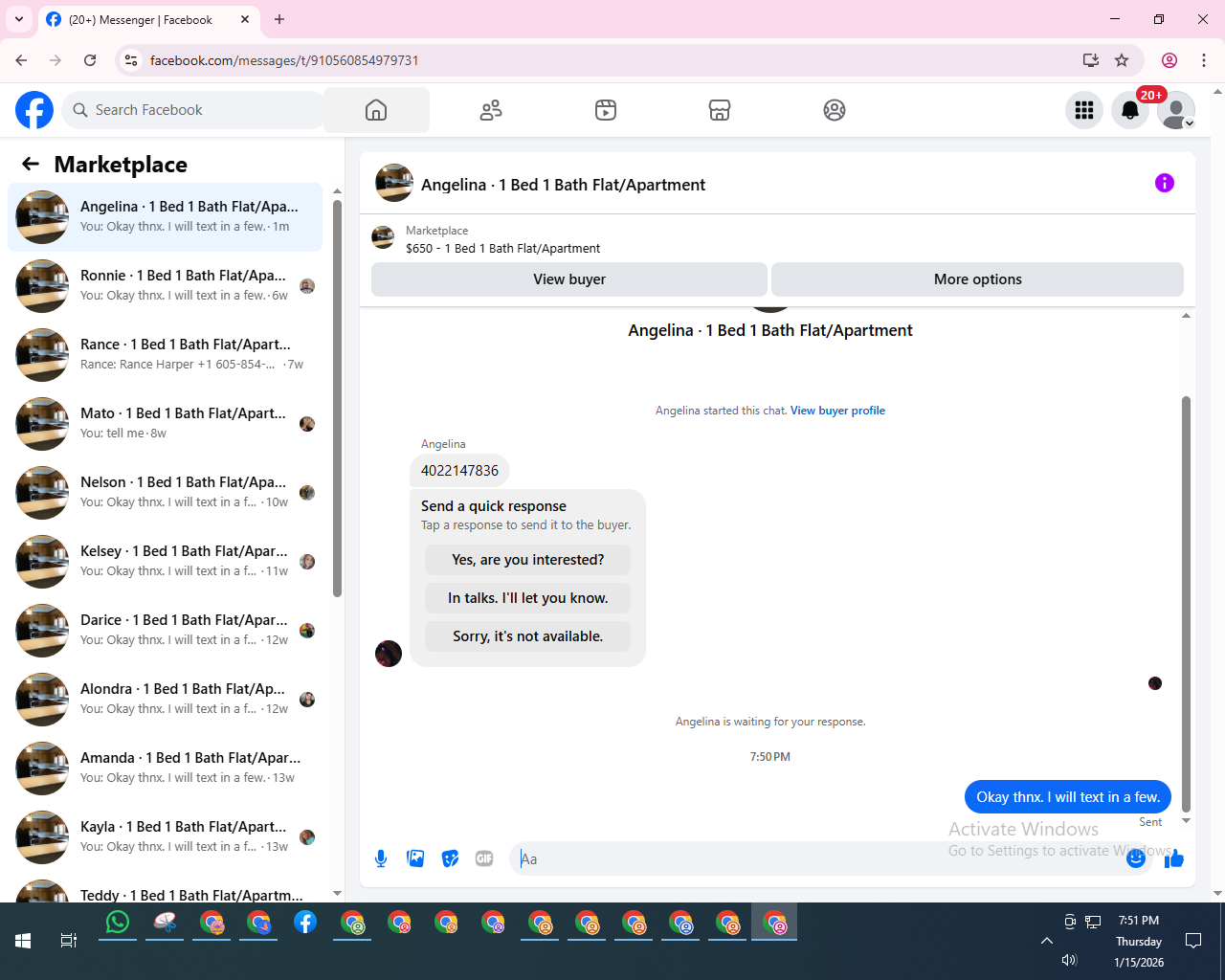Open Rance conversation in chat list
1225x980 pixels.
pos(166,355)
